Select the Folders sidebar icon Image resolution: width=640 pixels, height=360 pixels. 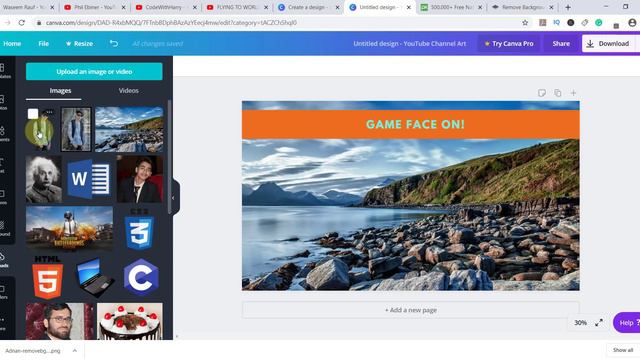point(3,291)
